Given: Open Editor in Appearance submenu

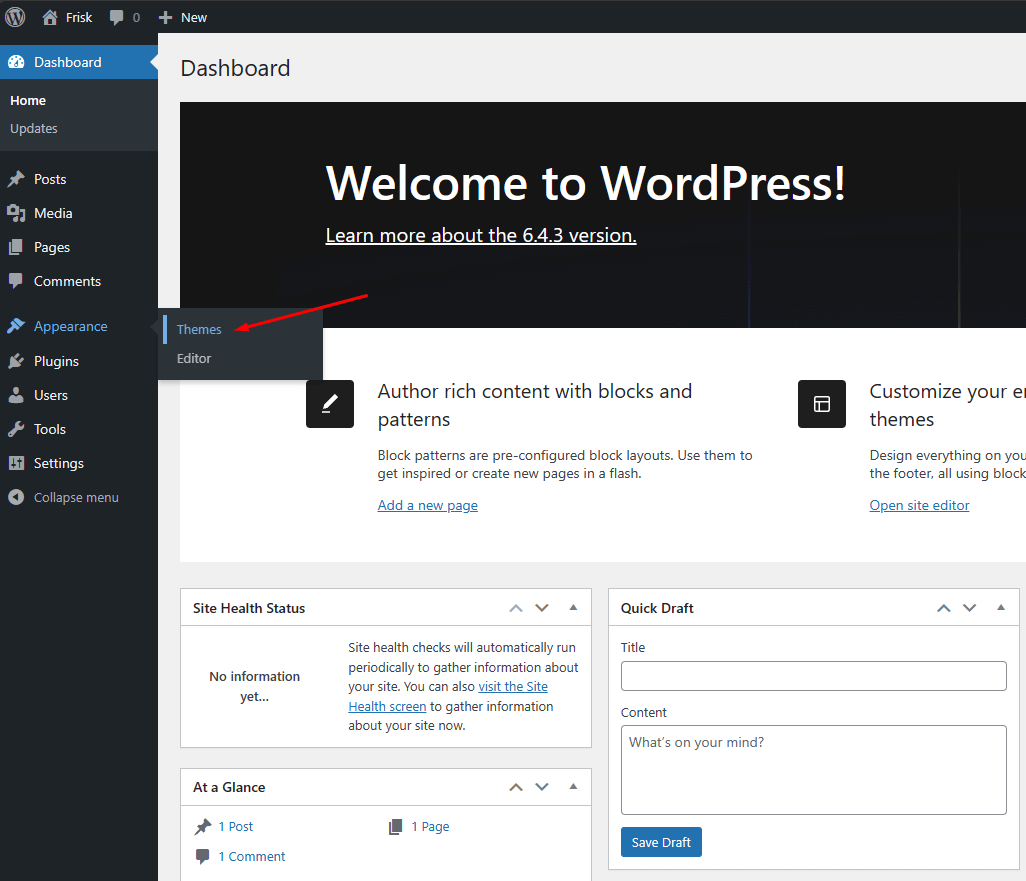Looking at the screenshot, I should [194, 358].
